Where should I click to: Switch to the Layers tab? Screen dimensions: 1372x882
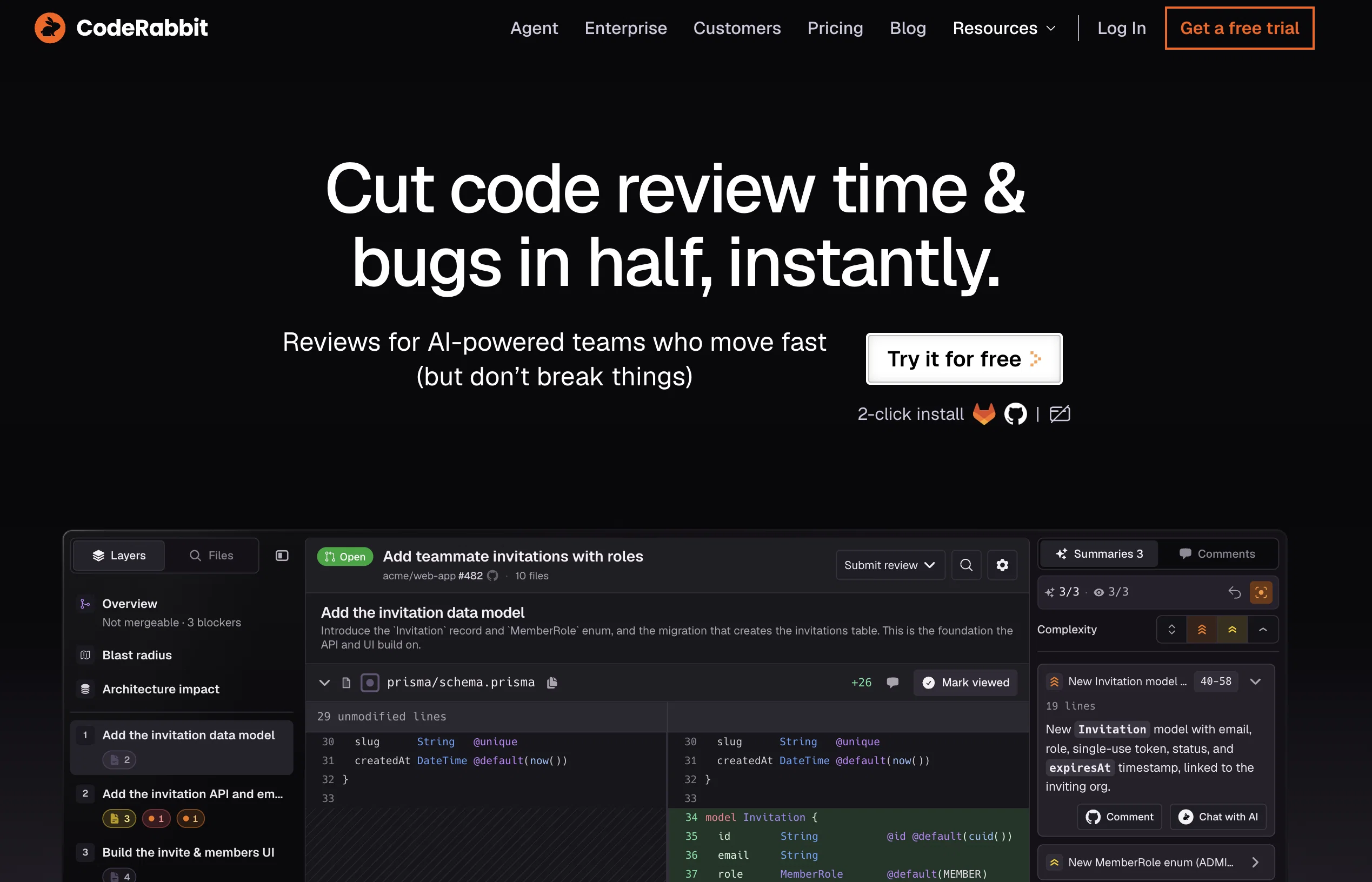(x=119, y=556)
